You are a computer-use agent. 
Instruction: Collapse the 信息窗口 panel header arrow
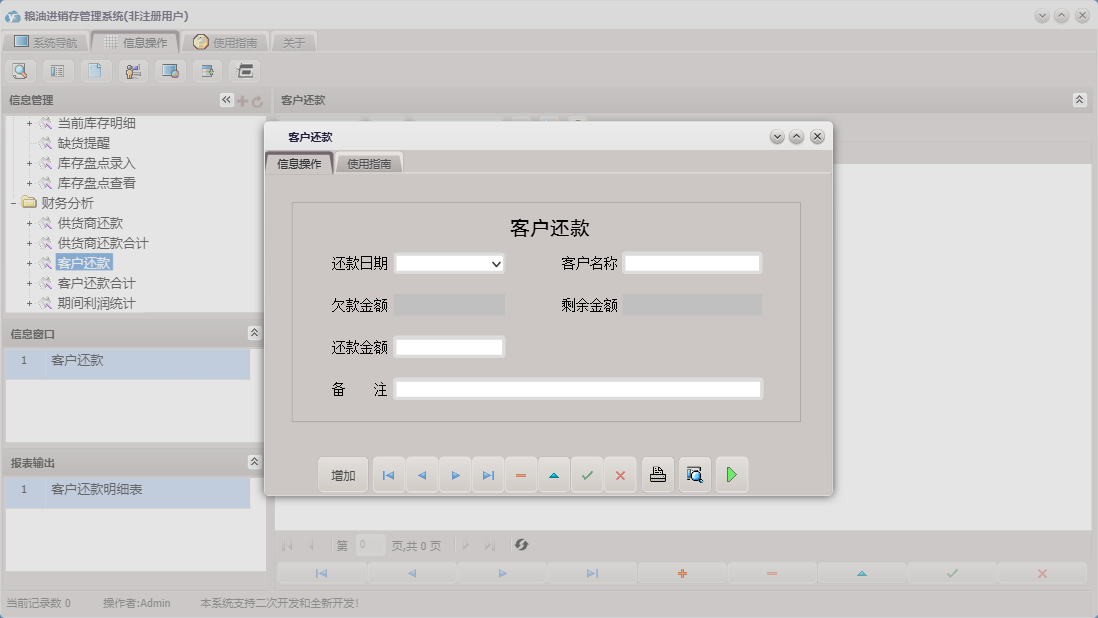254,333
